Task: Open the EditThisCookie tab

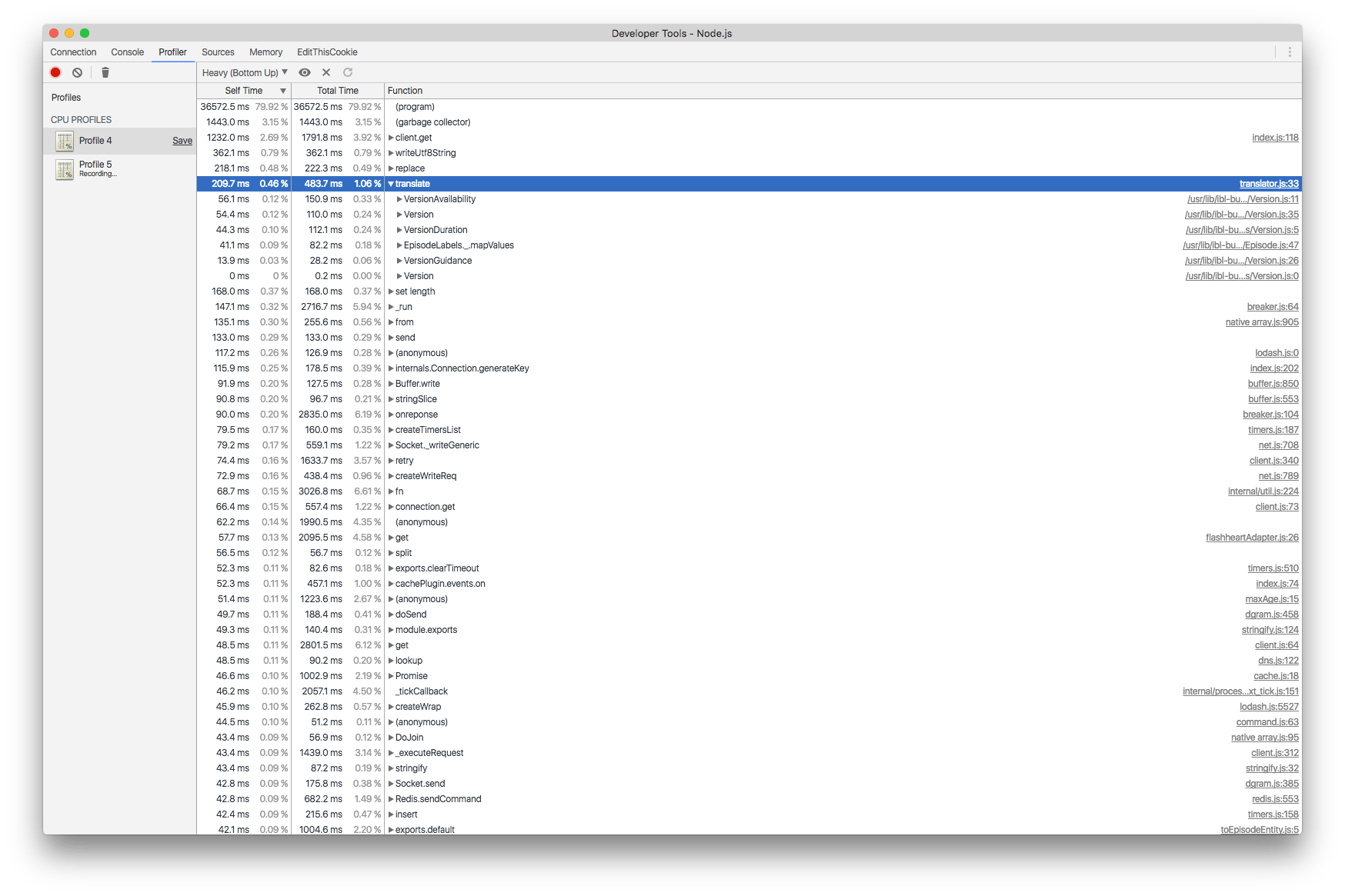Action: (x=328, y=52)
